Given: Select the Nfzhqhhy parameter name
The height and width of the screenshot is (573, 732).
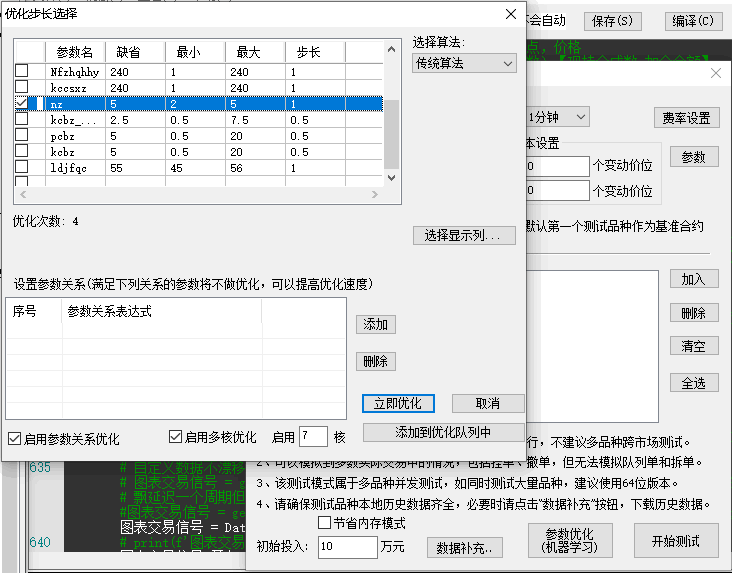Looking at the screenshot, I should click(75, 72).
